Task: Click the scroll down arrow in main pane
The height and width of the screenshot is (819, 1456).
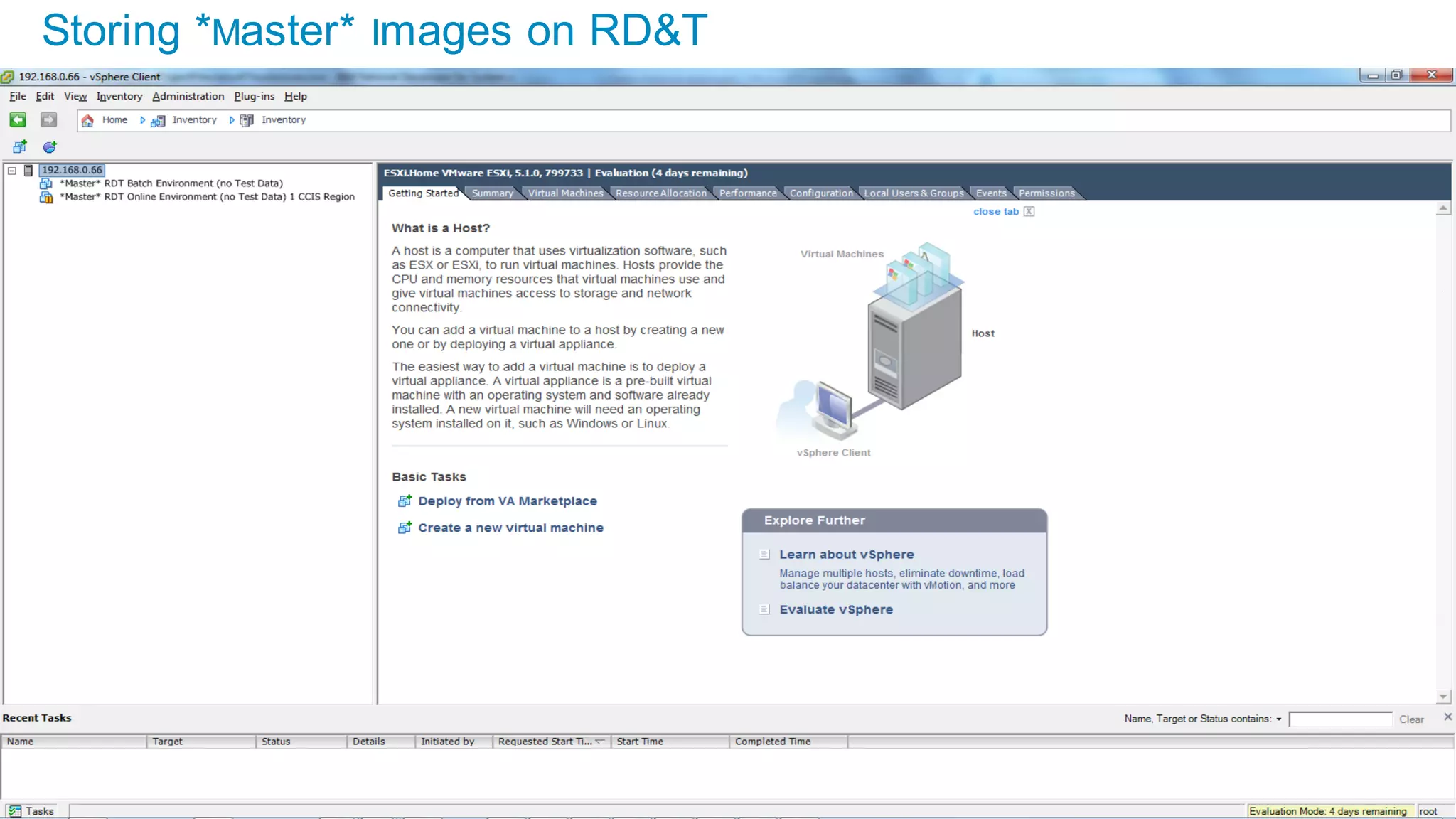Action: point(1443,697)
